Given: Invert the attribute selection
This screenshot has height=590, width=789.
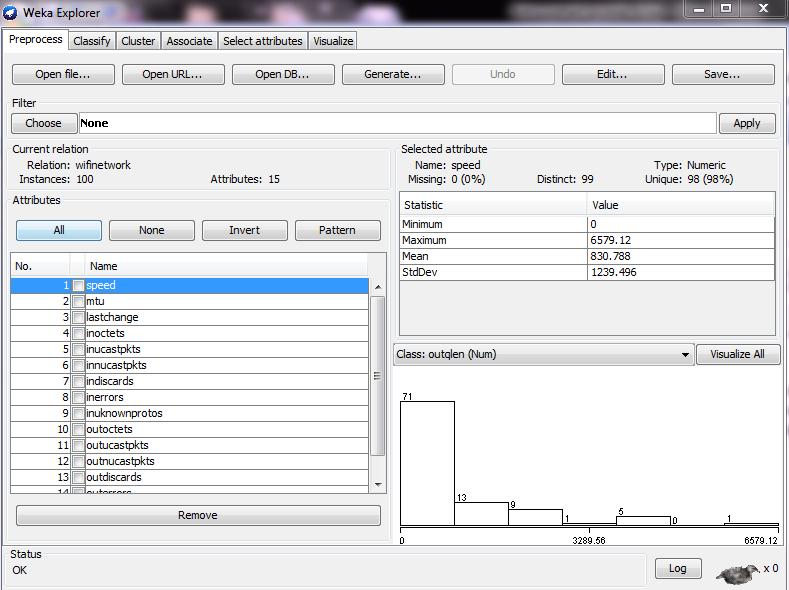Looking at the screenshot, I should [245, 230].
